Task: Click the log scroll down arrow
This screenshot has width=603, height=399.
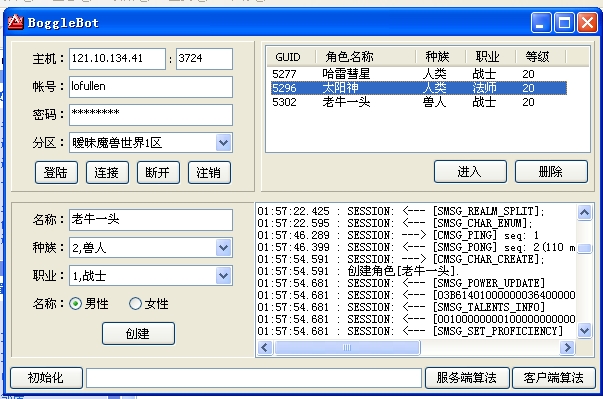Action: pyautogui.click(x=585, y=330)
